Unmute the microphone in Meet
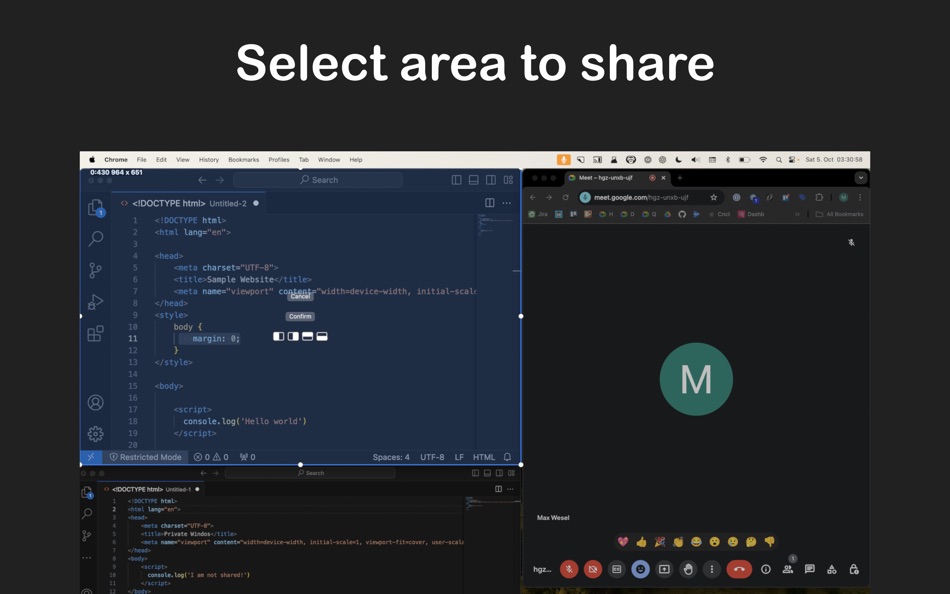 569,569
